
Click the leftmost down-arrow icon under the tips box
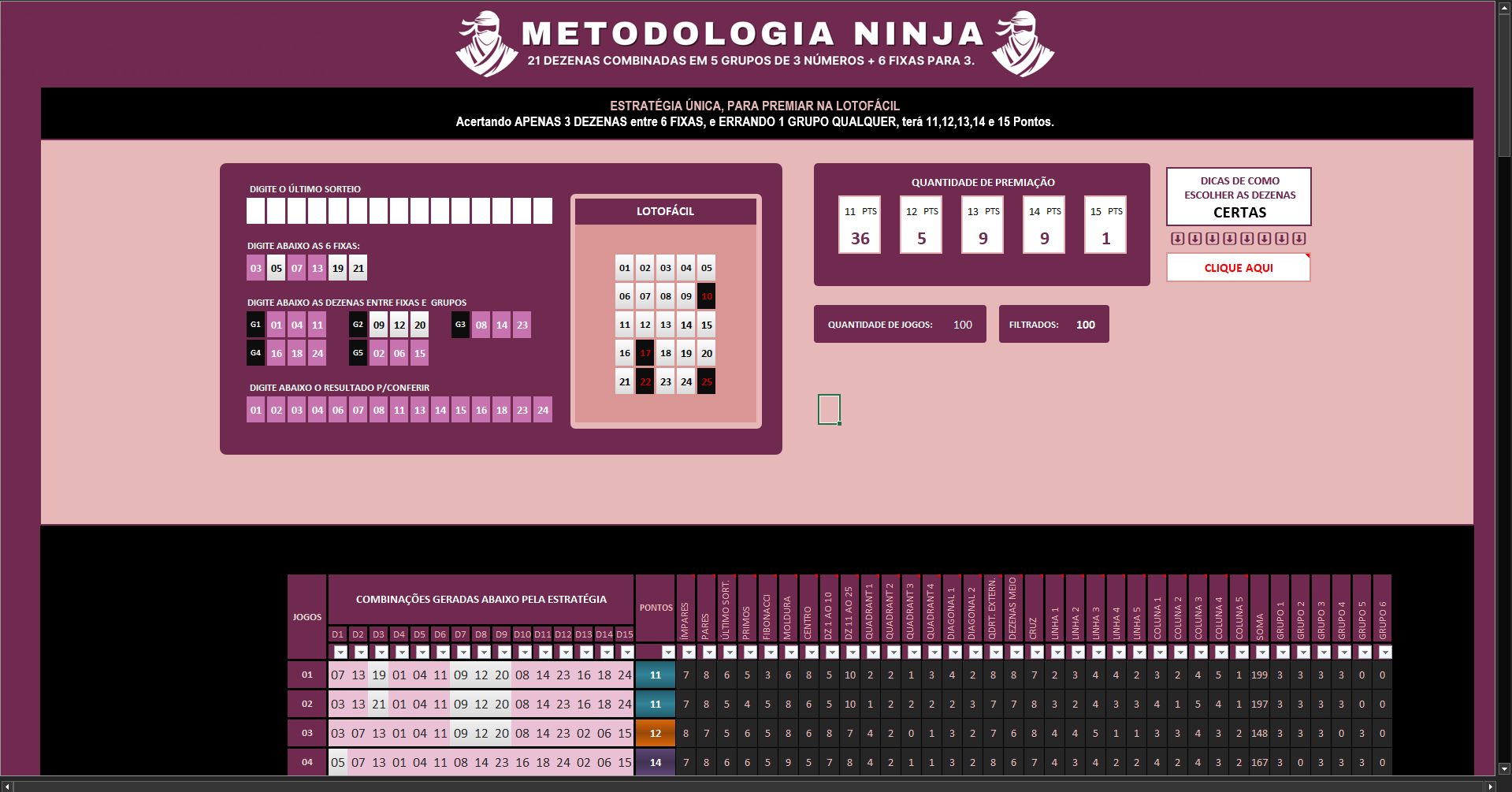click(x=1177, y=239)
